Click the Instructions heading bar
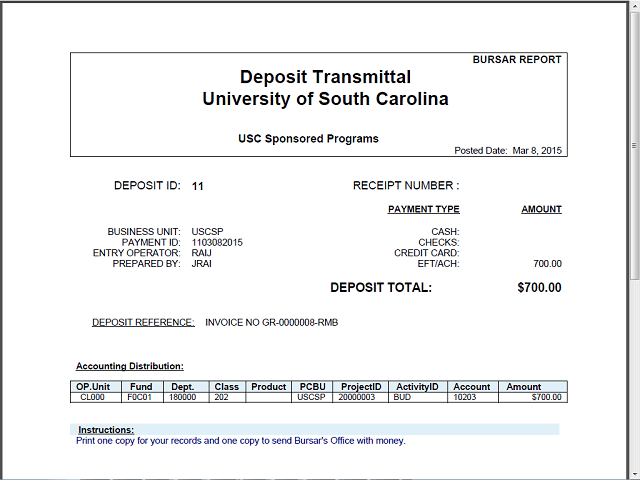The width and height of the screenshot is (640, 480). 315,429
